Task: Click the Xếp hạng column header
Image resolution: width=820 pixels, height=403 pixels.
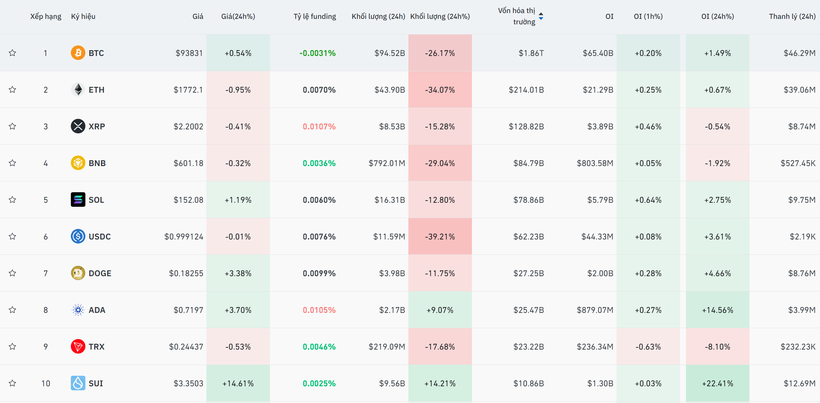Action: (45, 17)
